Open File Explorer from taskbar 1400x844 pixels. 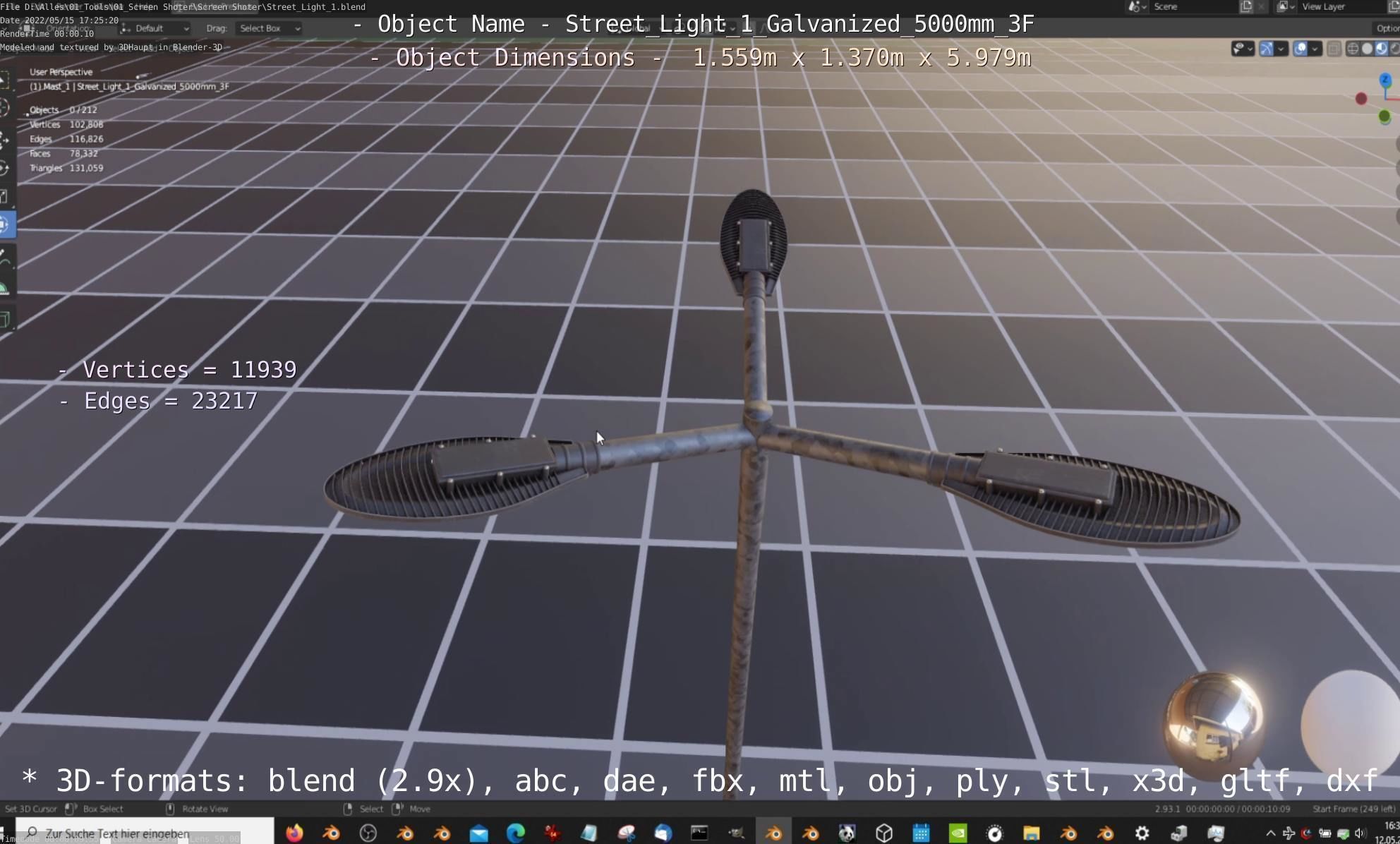(1032, 833)
